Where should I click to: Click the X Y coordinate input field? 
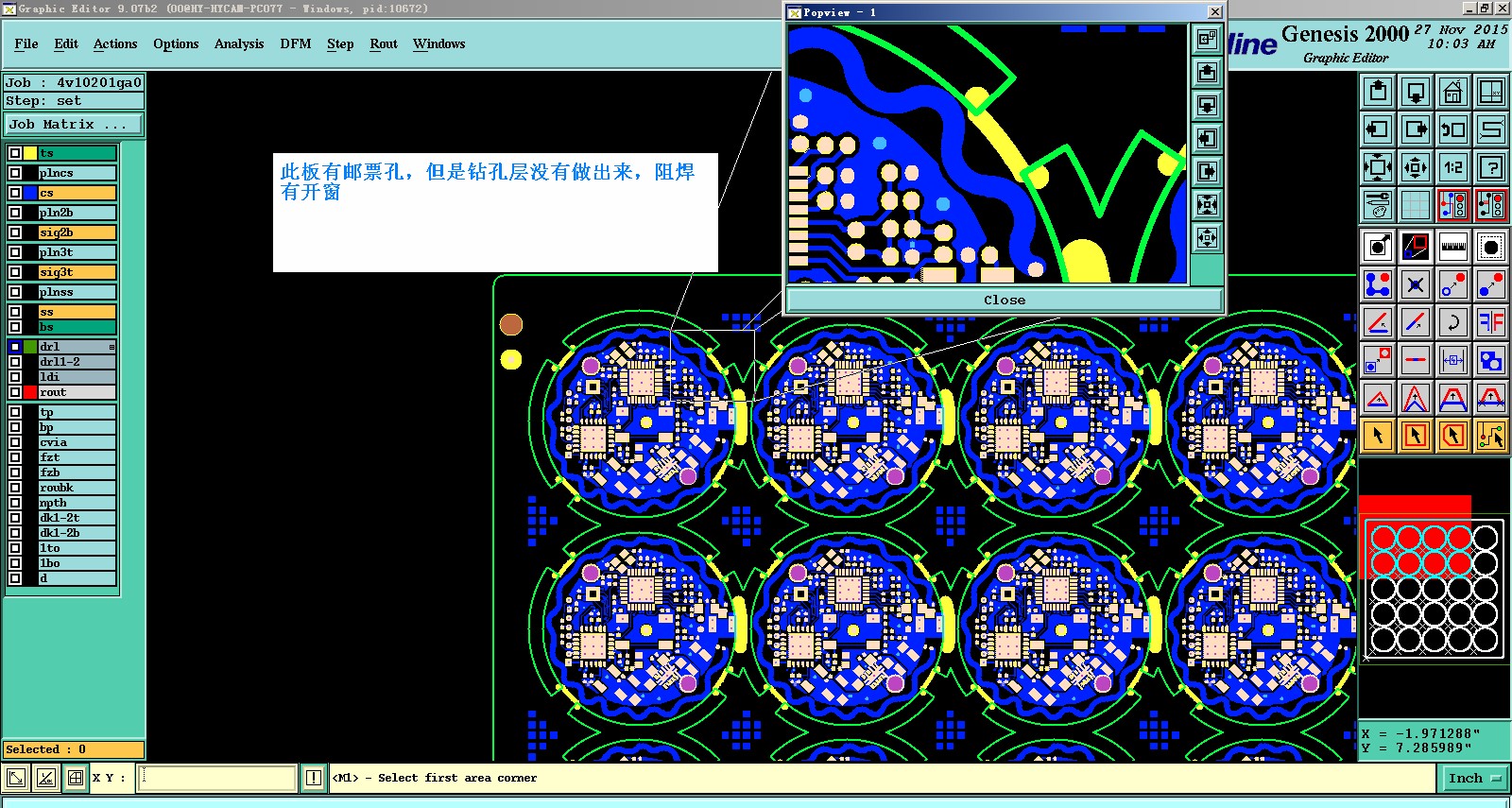[218, 778]
